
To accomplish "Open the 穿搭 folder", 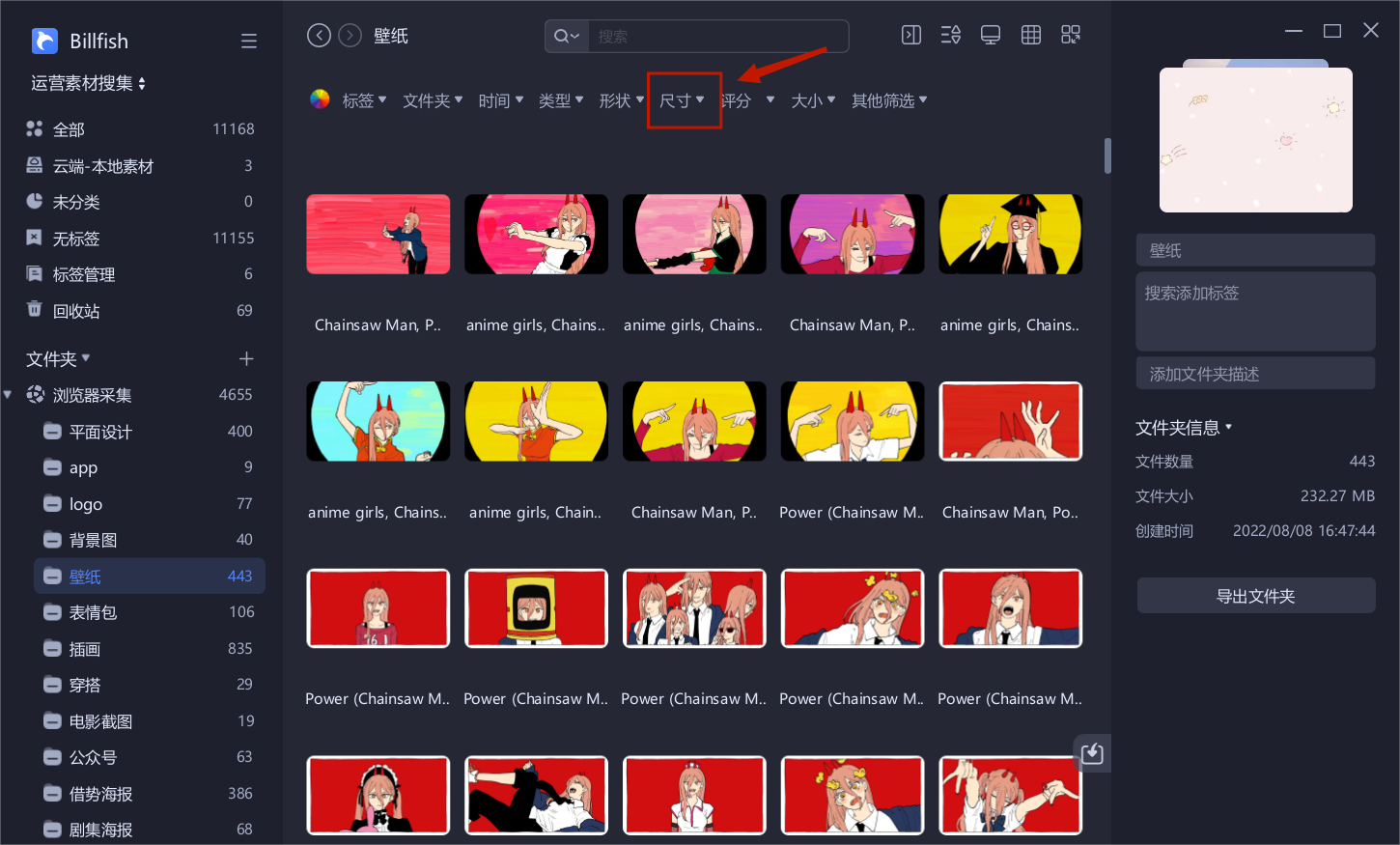I will pos(150,685).
